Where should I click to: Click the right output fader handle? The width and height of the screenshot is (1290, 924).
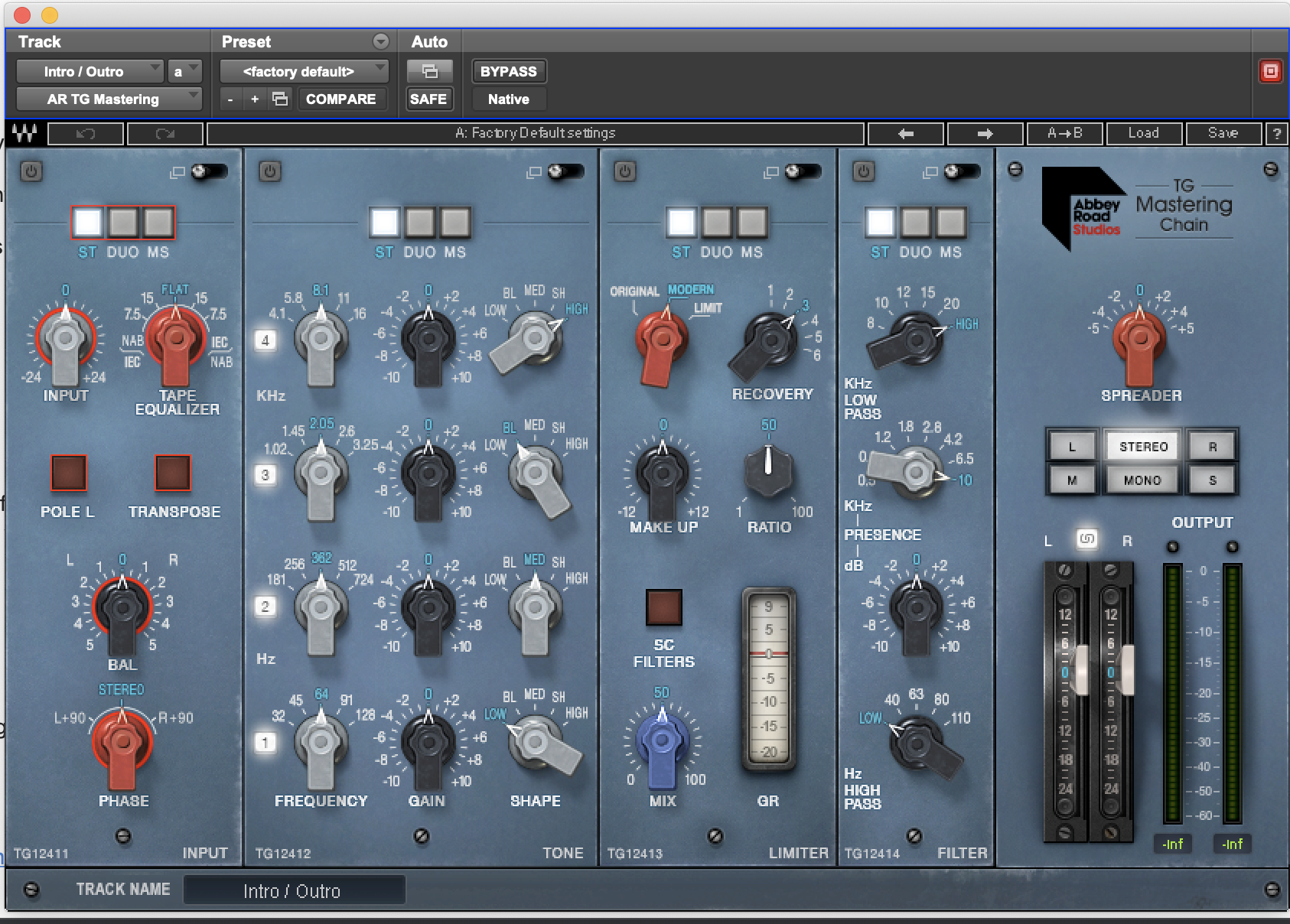(x=1126, y=671)
